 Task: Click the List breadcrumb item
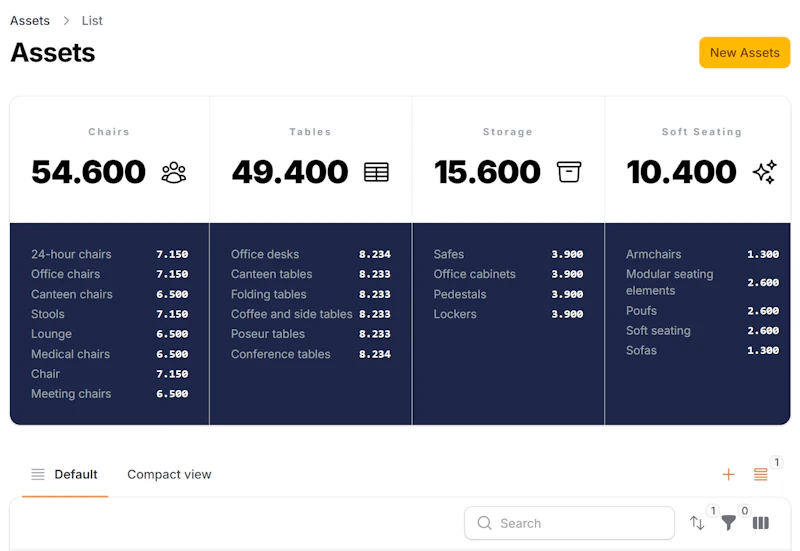(92, 20)
